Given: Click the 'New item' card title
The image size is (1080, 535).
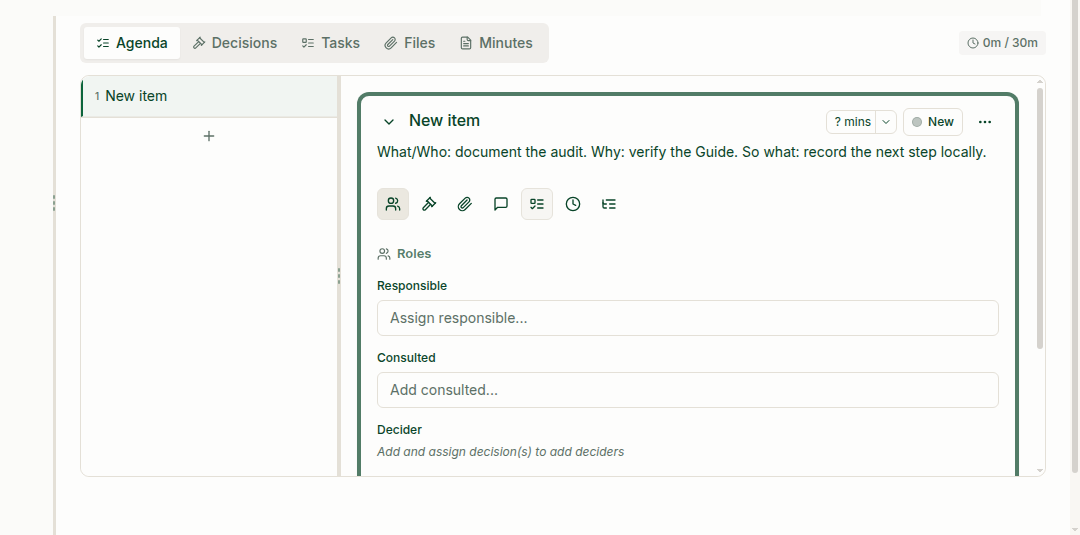Looking at the screenshot, I should [x=444, y=120].
